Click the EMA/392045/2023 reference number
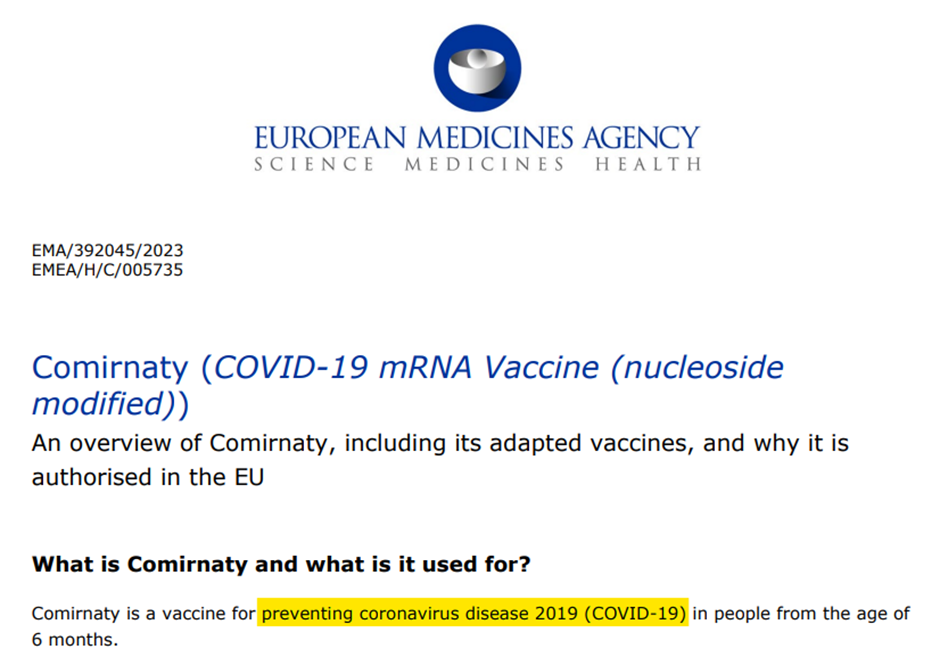This screenshot has width=940, height=657. (107, 251)
